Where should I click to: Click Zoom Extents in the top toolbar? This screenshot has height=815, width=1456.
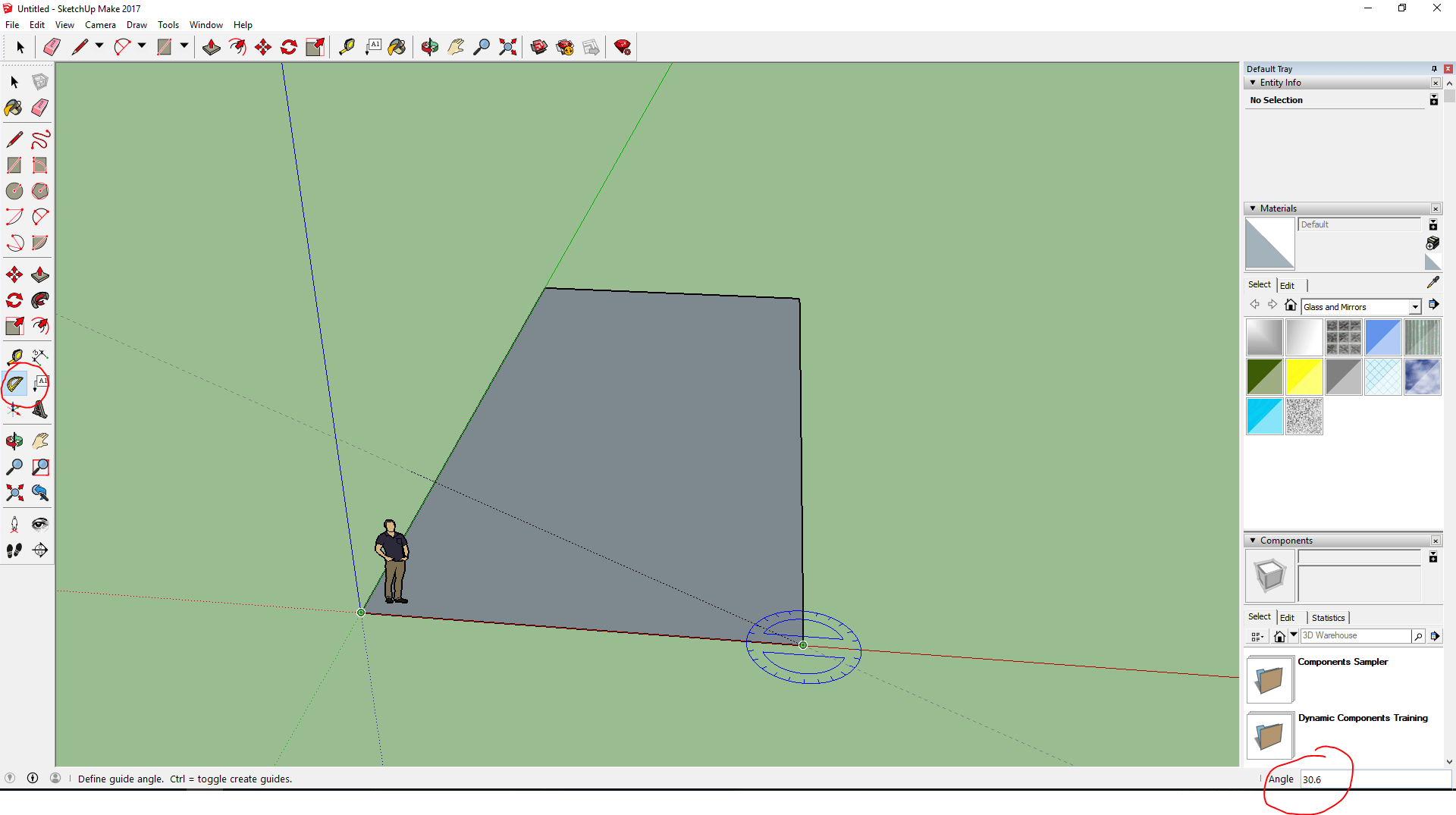pyautogui.click(x=507, y=47)
